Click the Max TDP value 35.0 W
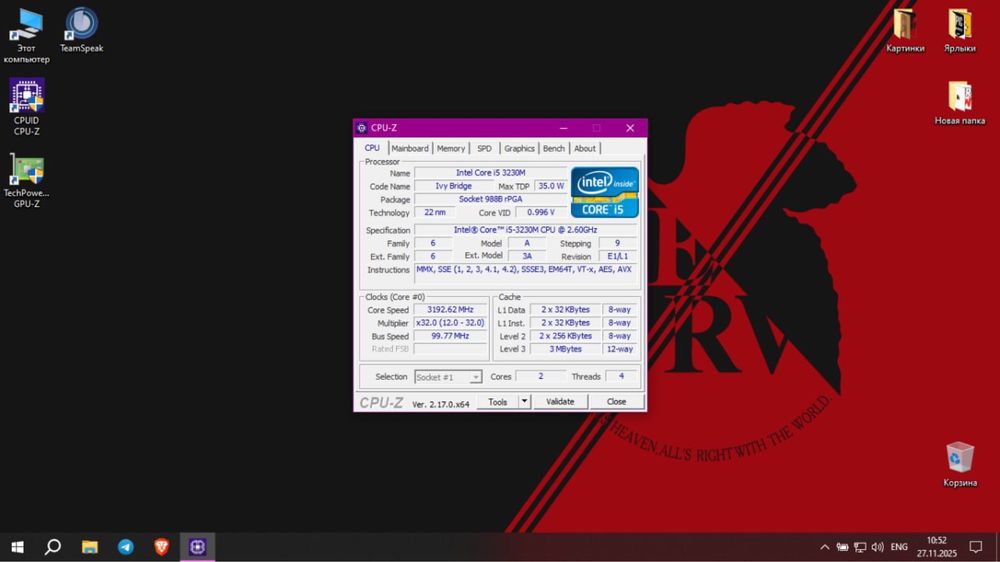 click(551, 186)
